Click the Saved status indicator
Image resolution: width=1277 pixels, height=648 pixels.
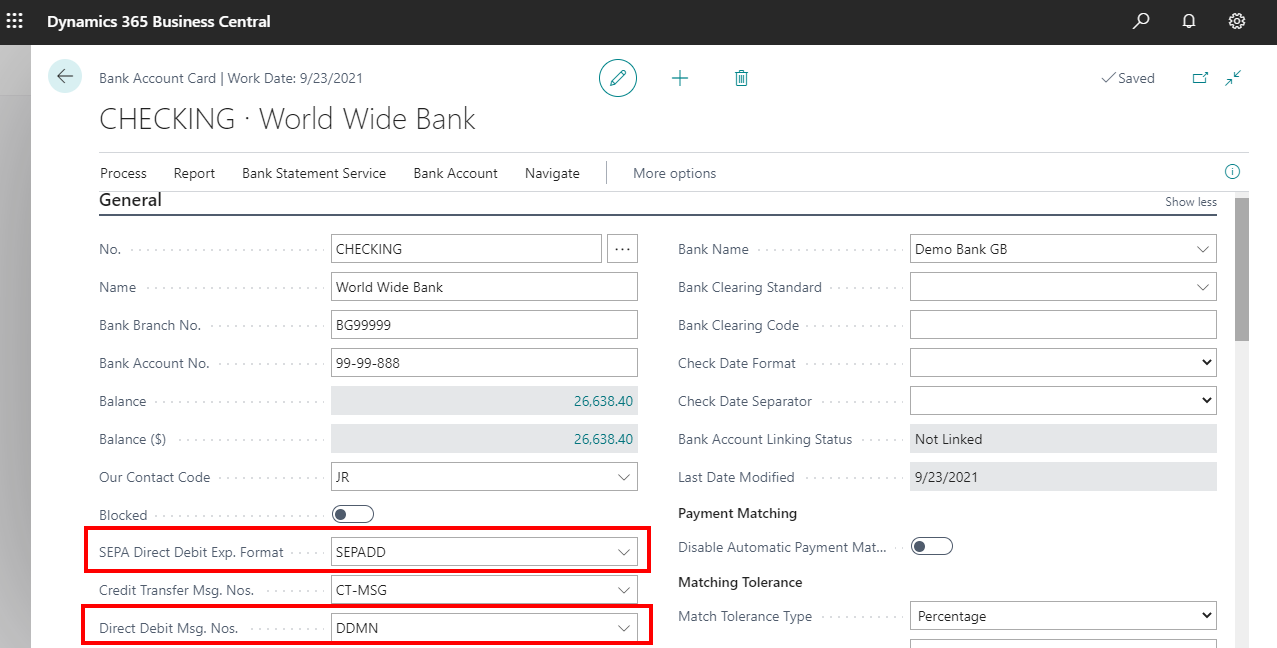(x=1127, y=78)
